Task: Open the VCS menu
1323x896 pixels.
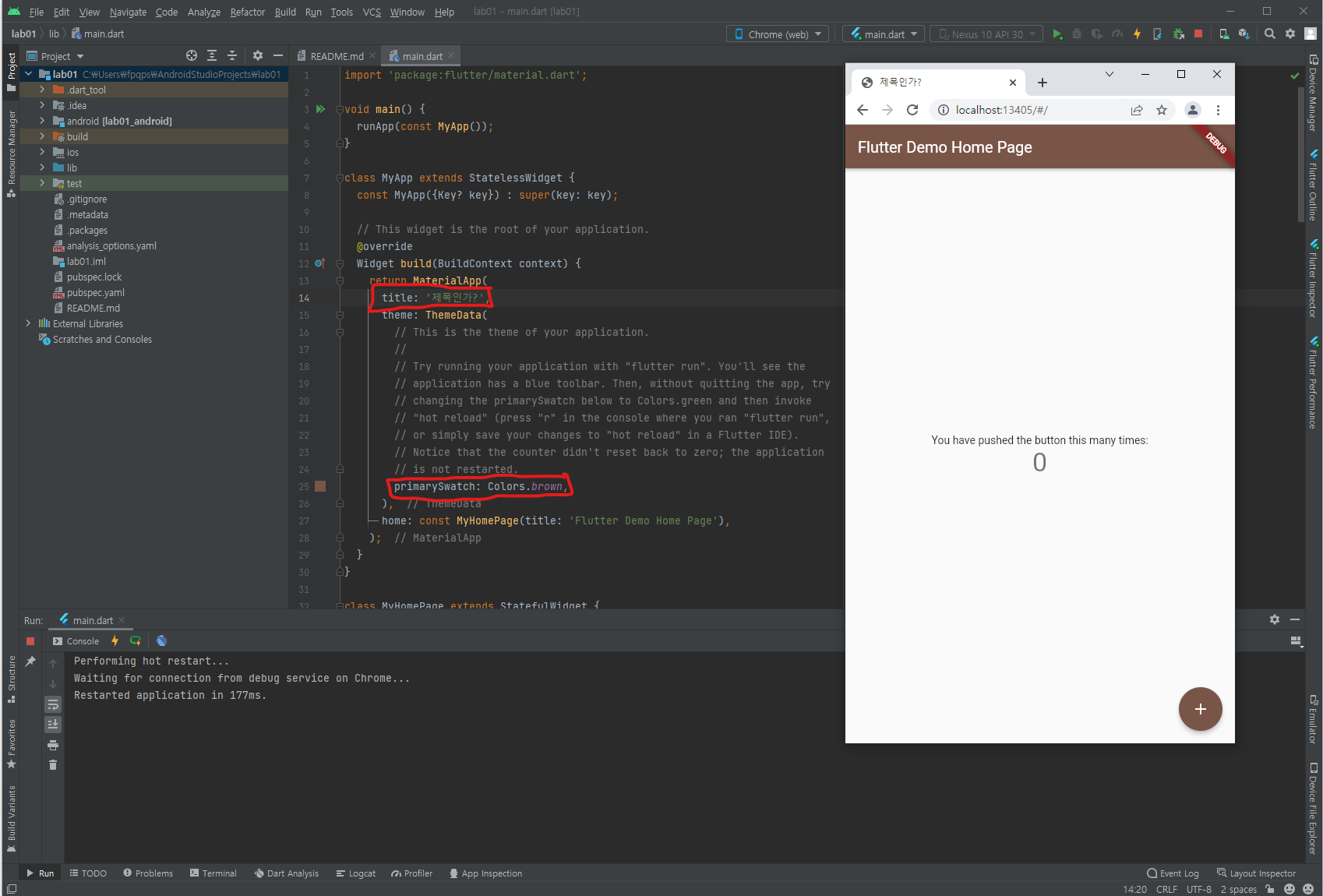Action: 372,12
